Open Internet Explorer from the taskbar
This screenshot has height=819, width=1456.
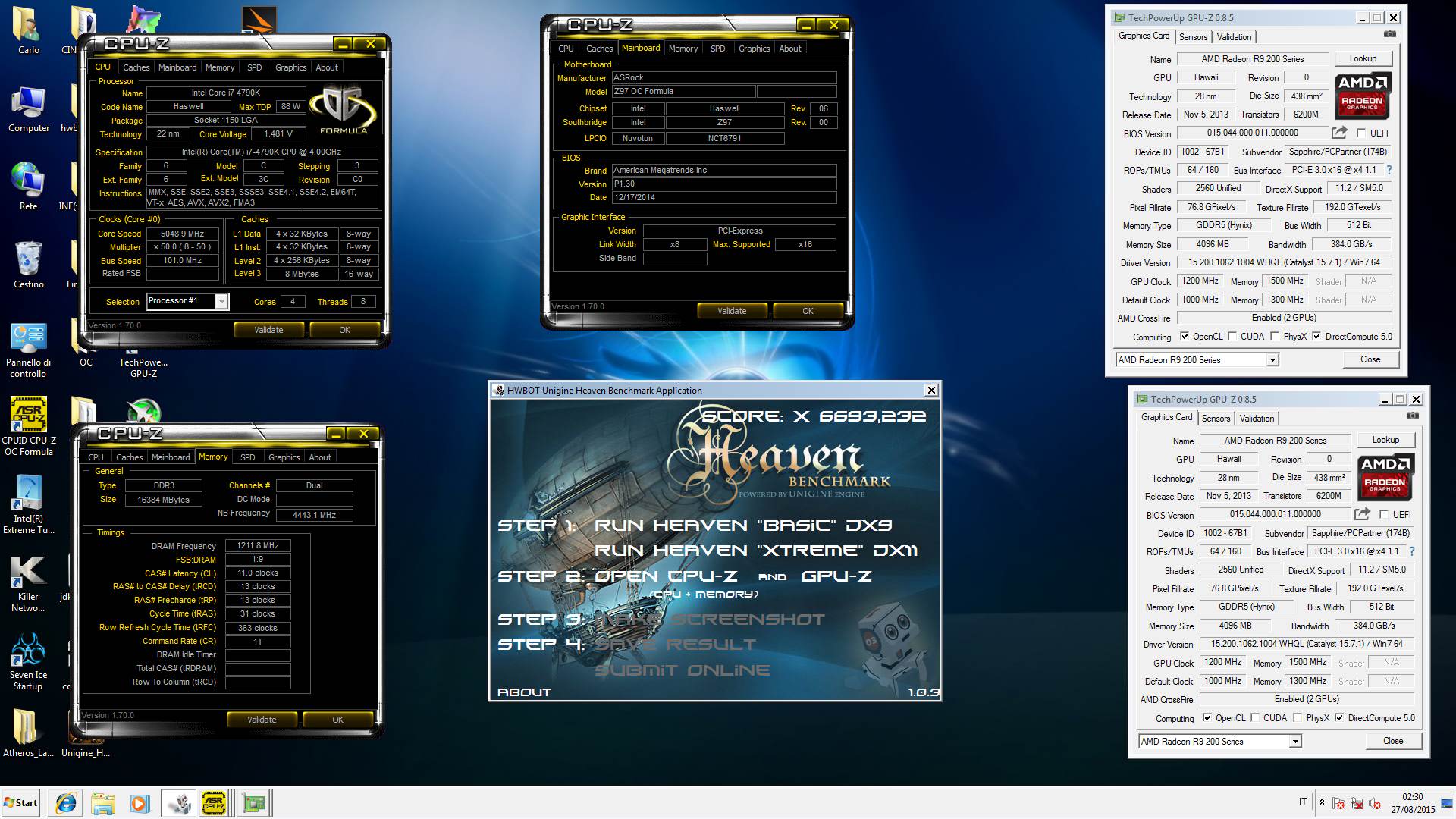tap(66, 803)
